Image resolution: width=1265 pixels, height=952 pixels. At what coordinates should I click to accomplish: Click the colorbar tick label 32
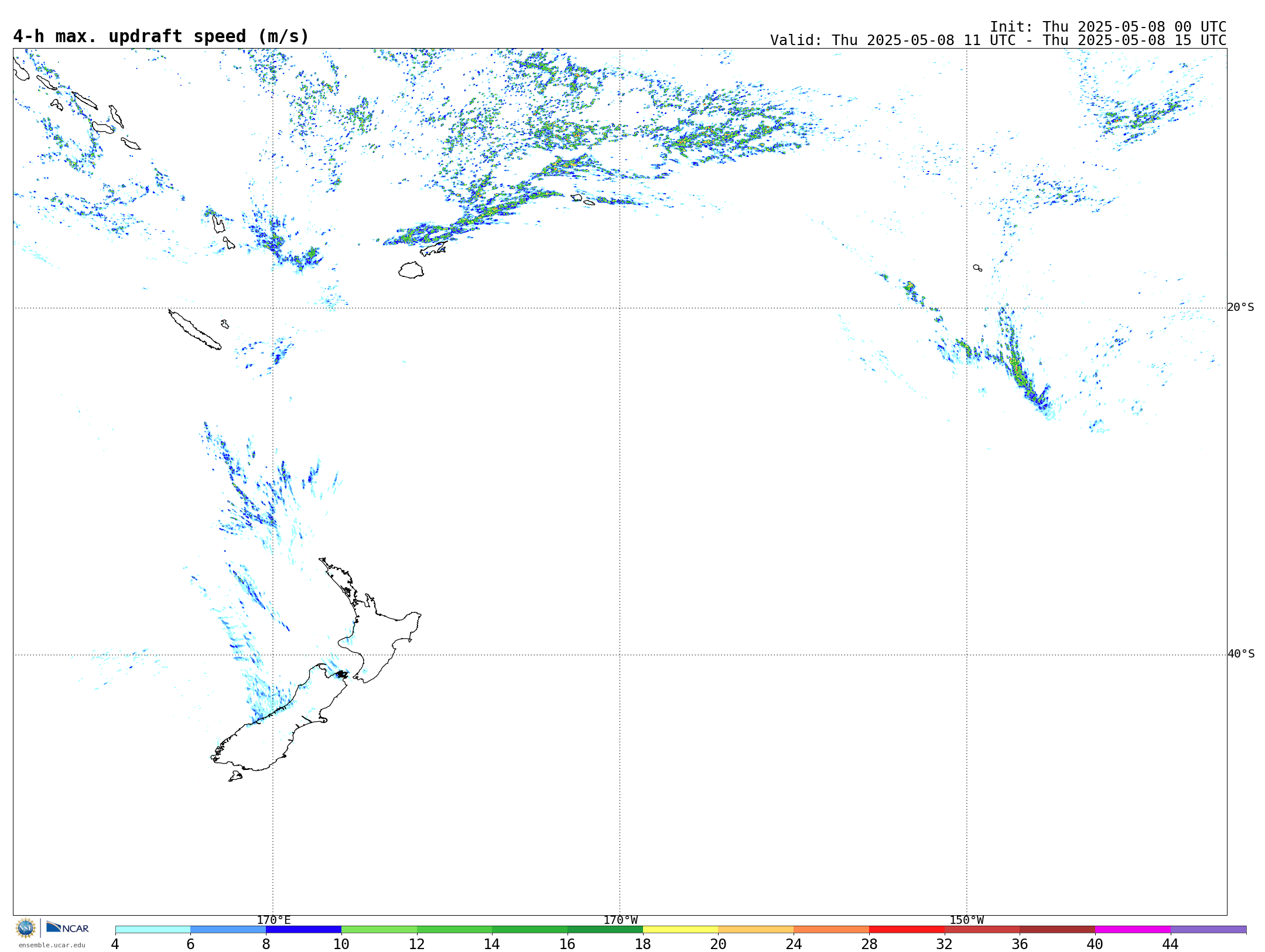tap(945, 944)
